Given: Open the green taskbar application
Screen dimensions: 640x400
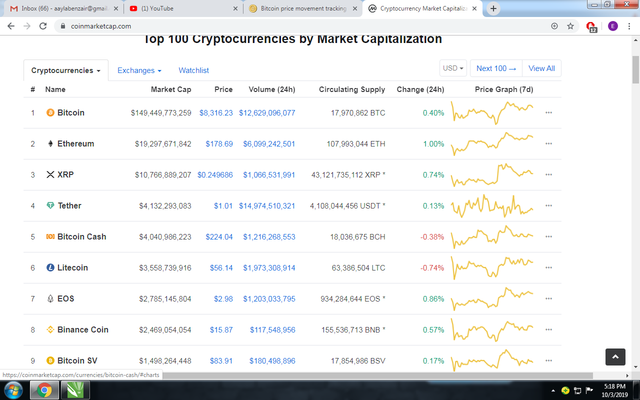Looking at the screenshot, I should 76,390.
